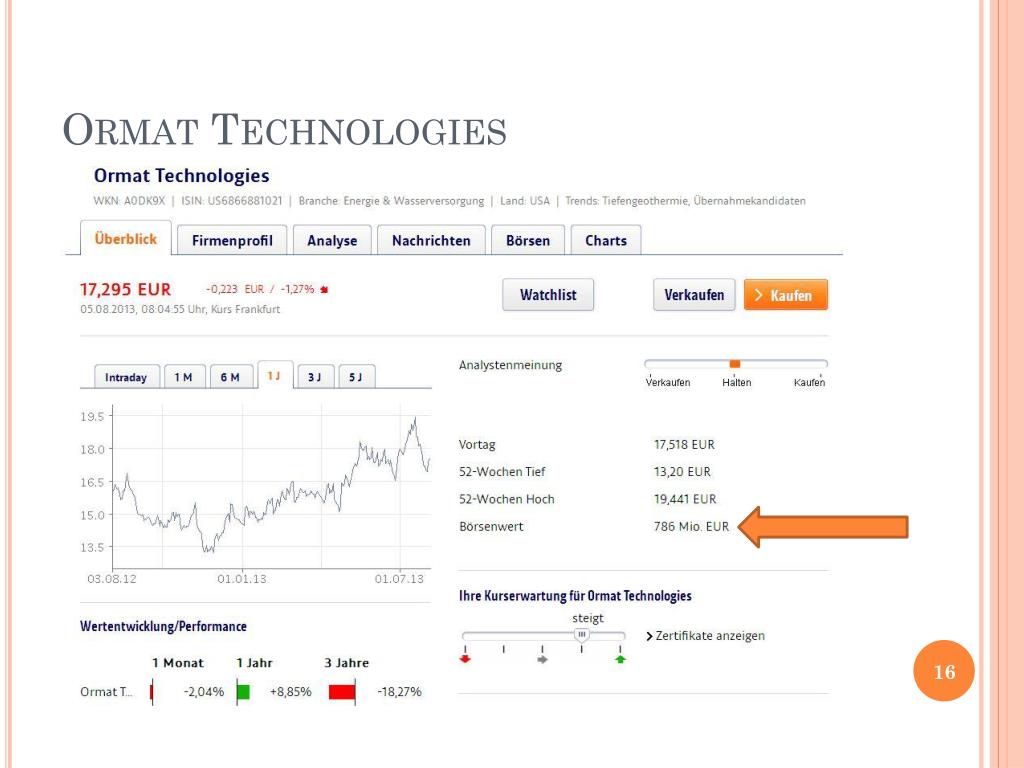Click the red price-down arrow icon
The image size is (1024, 768).
(324, 289)
